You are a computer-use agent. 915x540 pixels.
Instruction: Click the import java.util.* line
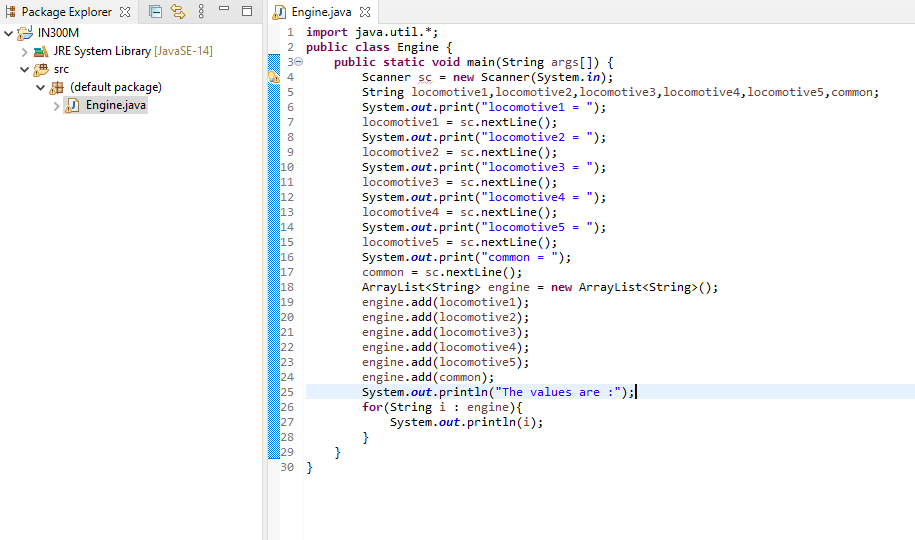[x=372, y=32]
